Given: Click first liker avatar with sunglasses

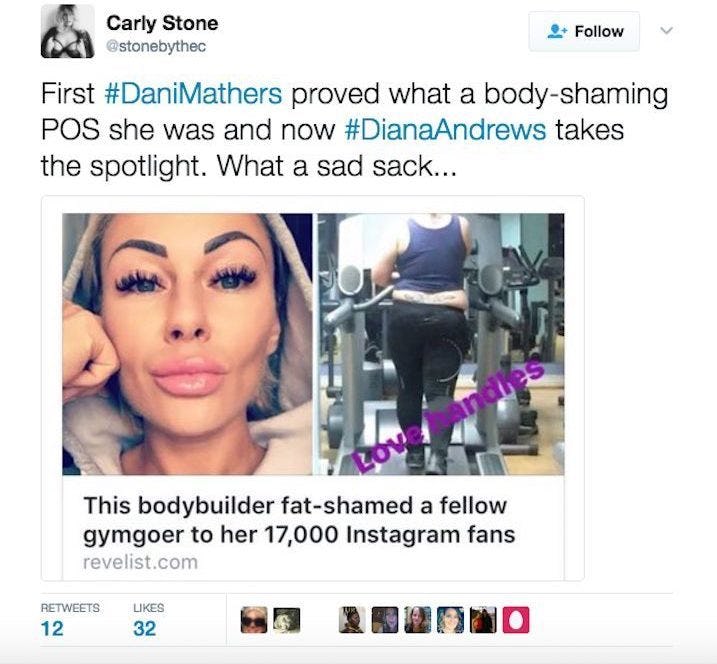Looking at the screenshot, I should pyautogui.click(x=254, y=620).
